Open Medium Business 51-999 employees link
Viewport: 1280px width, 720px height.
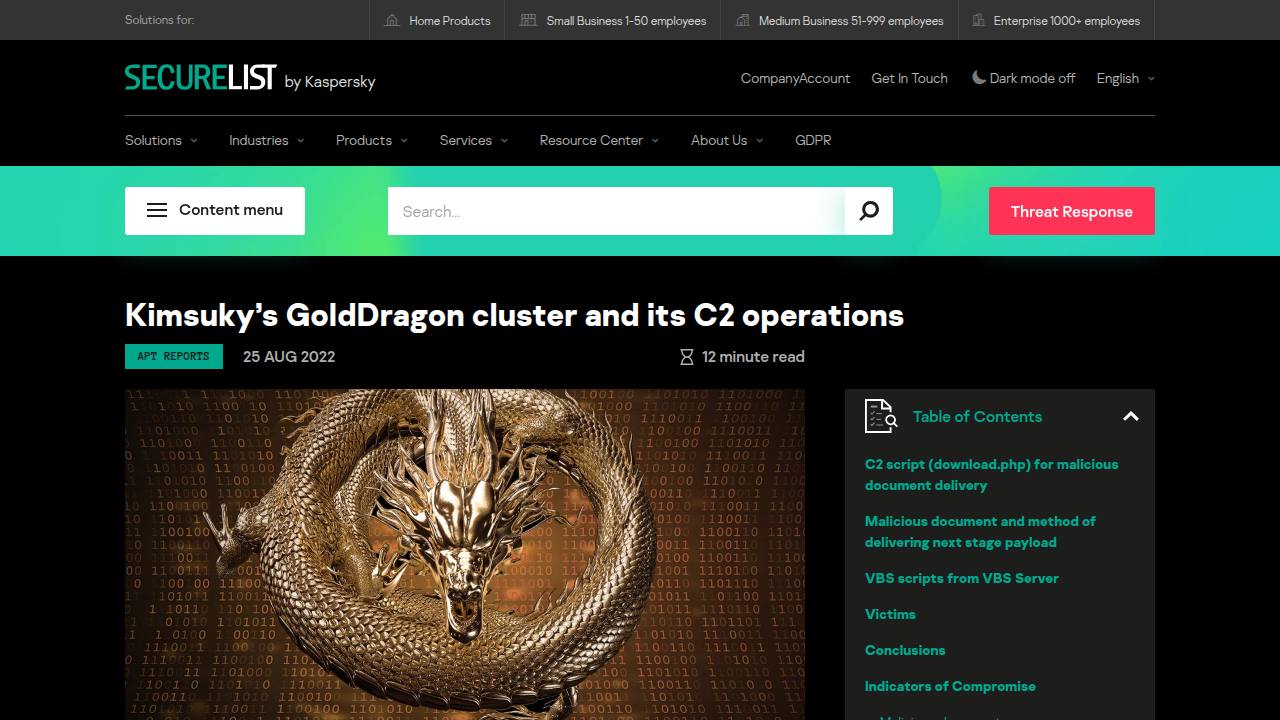click(839, 20)
